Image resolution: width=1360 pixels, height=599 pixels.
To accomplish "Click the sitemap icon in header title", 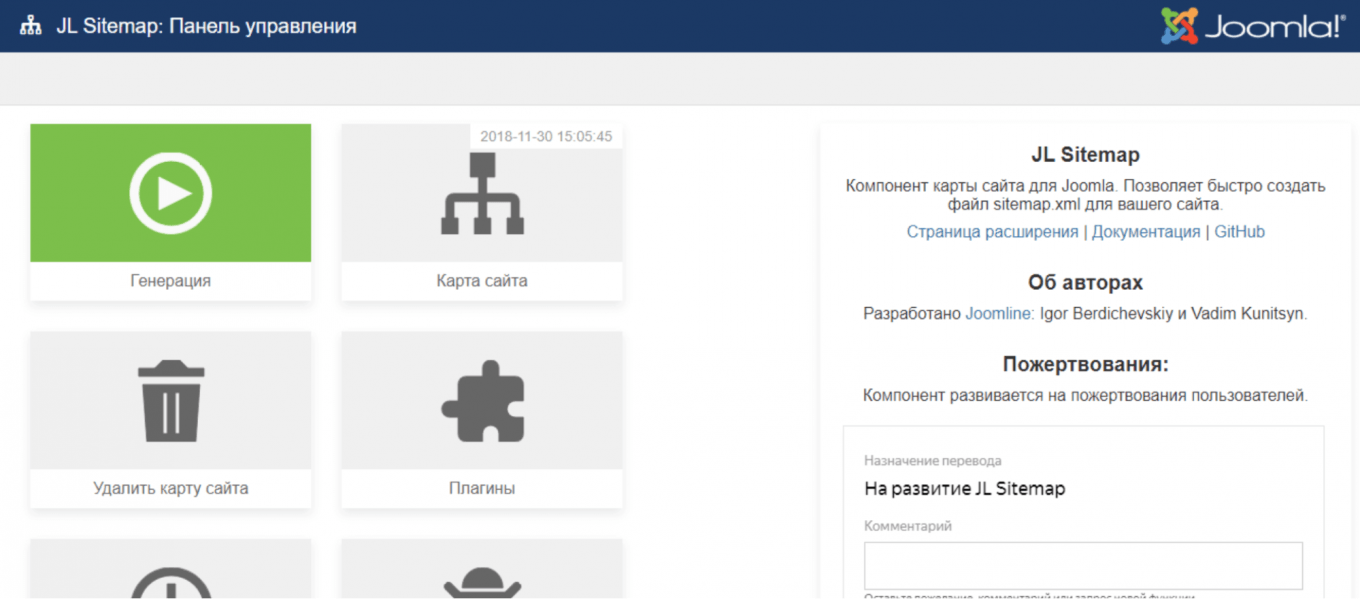I will click(31, 27).
